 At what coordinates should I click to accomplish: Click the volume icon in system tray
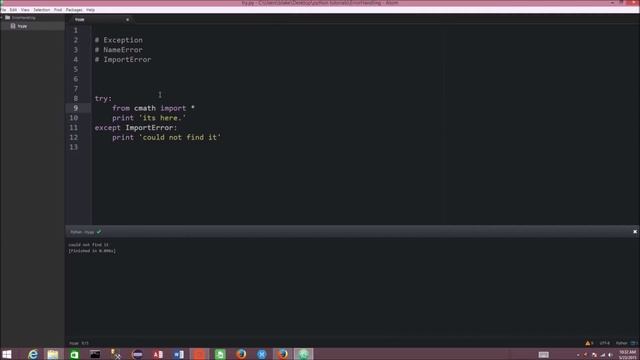(610, 355)
